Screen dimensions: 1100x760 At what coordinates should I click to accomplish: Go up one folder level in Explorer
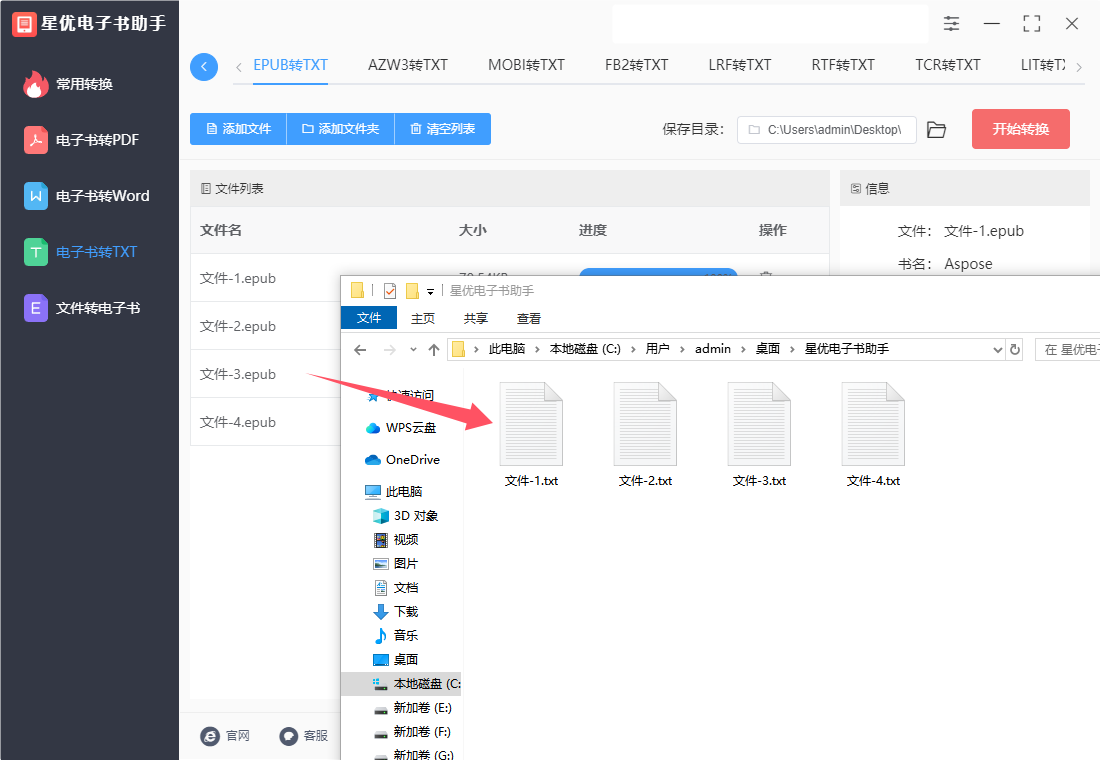click(x=434, y=349)
